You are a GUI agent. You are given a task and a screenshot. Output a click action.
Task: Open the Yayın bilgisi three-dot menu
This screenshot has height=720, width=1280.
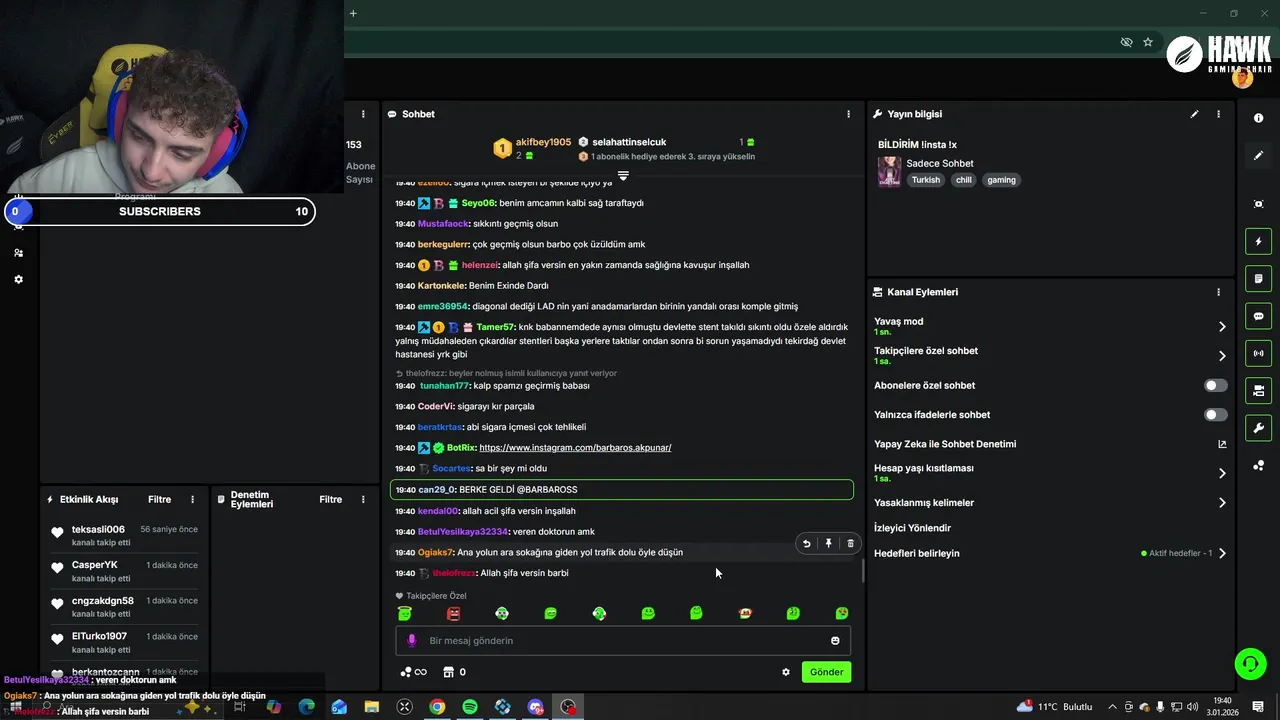[1218, 114]
